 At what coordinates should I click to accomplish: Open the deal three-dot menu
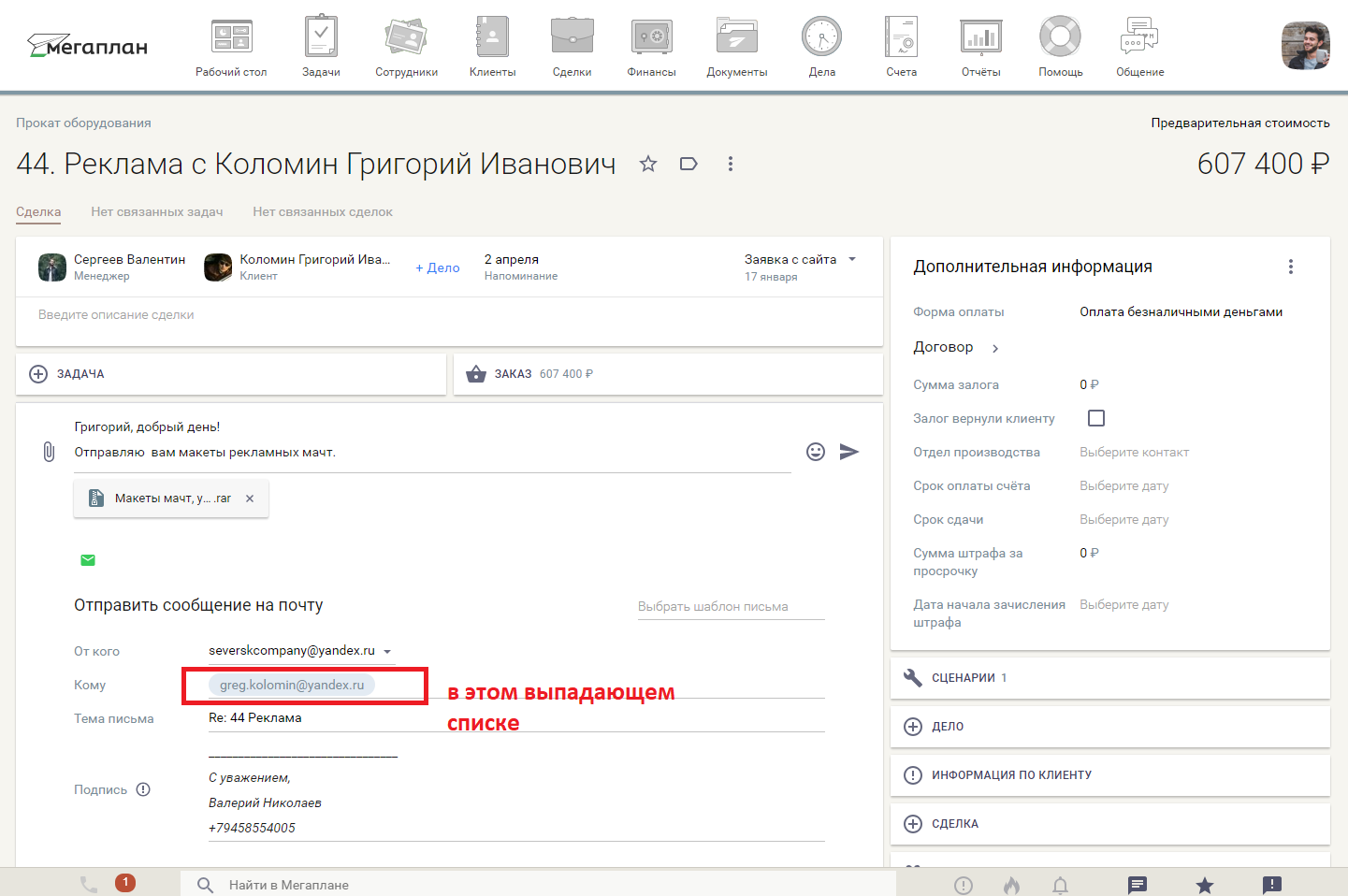click(x=731, y=164)
